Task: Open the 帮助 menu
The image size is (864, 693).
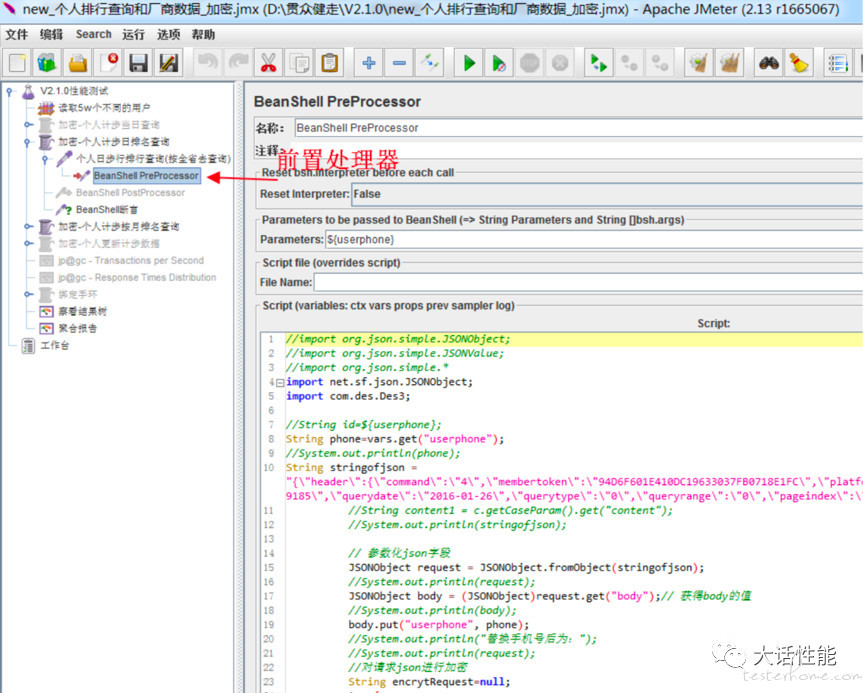Action: point(203,35)
